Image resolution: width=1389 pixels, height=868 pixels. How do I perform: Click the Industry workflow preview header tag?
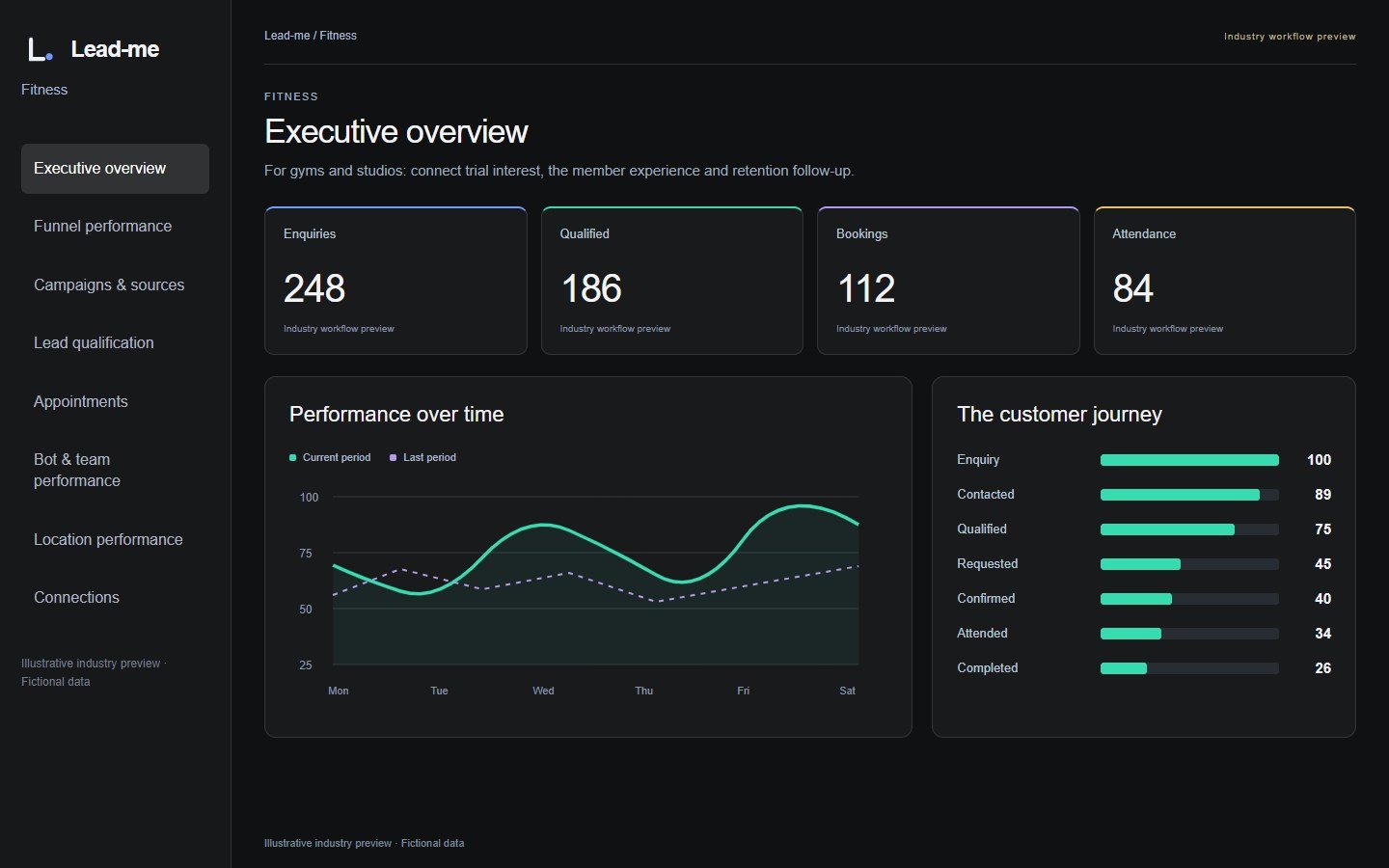coord(1290,37)
